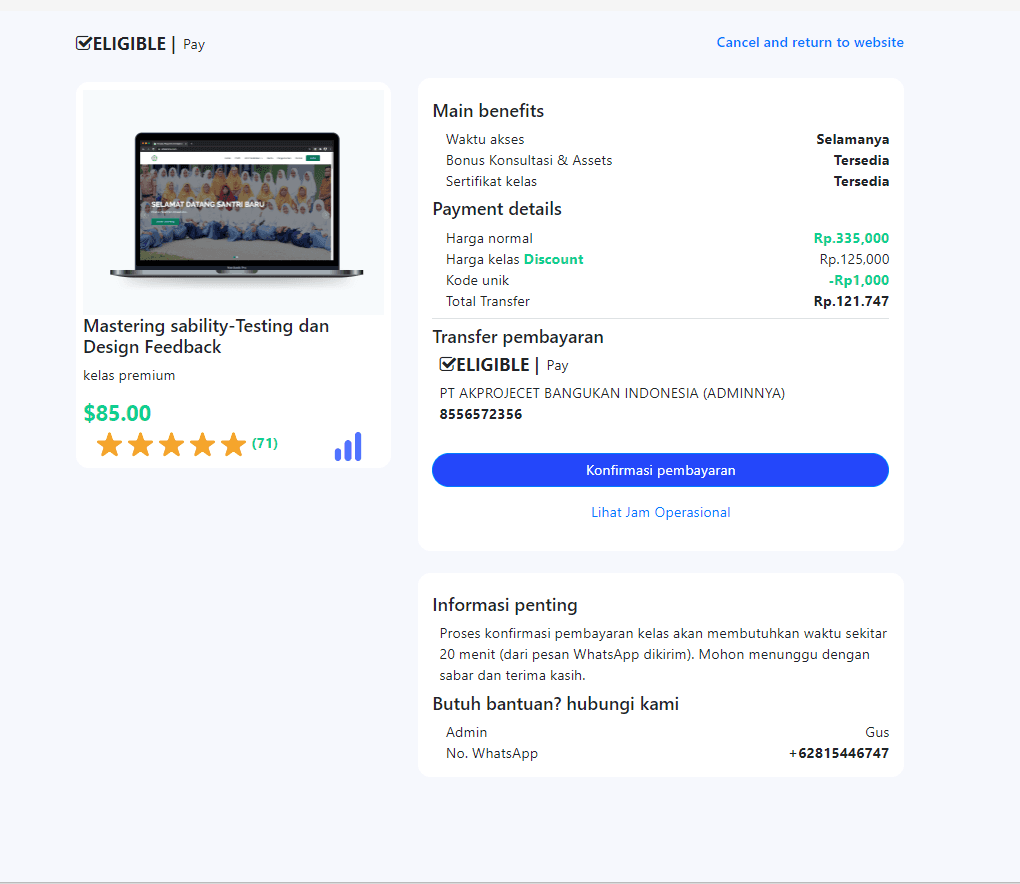Open the Lihat Jam Operasional link
The height and width of the screenshot is (884, 1020).
(660, 512)
